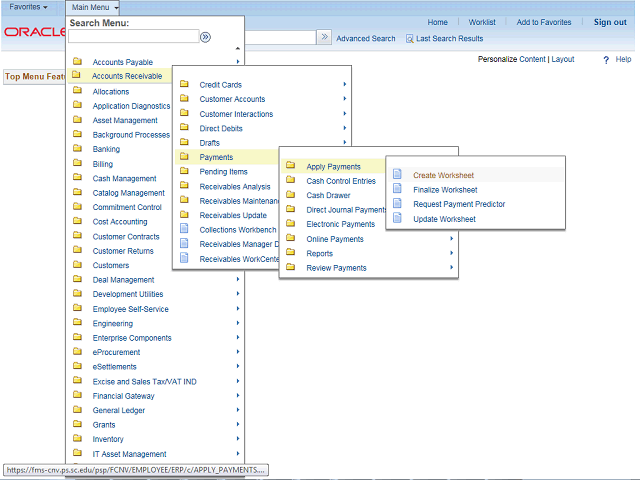The height and width of the screenshot is (480, 640).
Task: Click the Worklist link
Action: [x=482, y=22]
